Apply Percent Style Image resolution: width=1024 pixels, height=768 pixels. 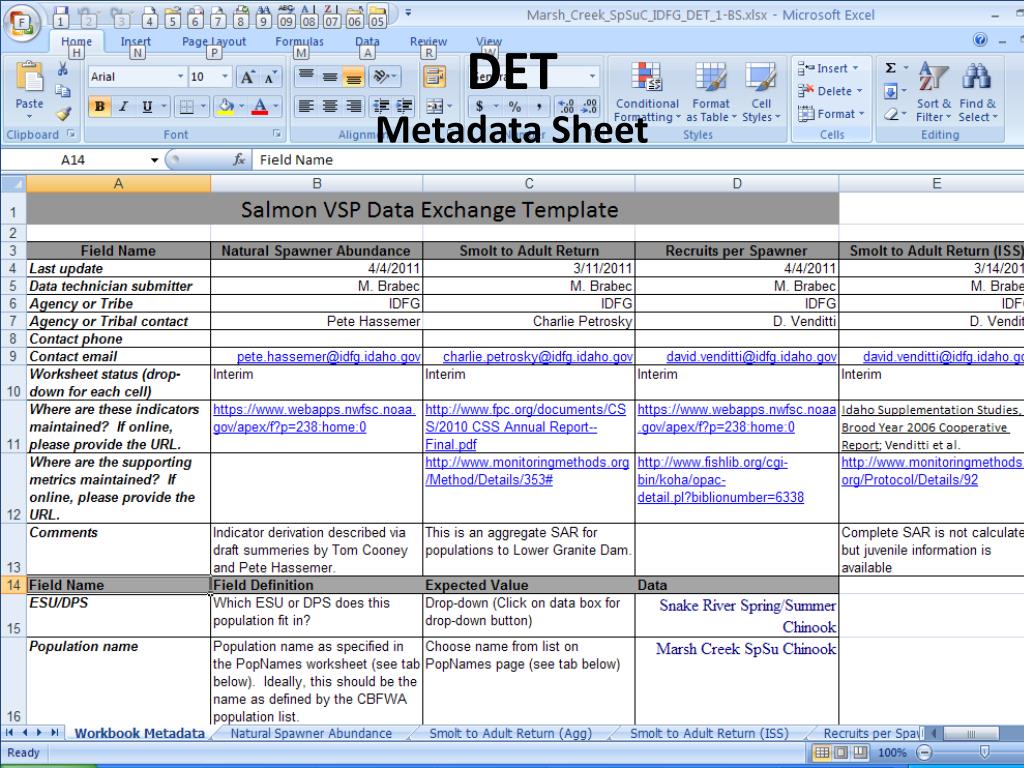(515, 106)
